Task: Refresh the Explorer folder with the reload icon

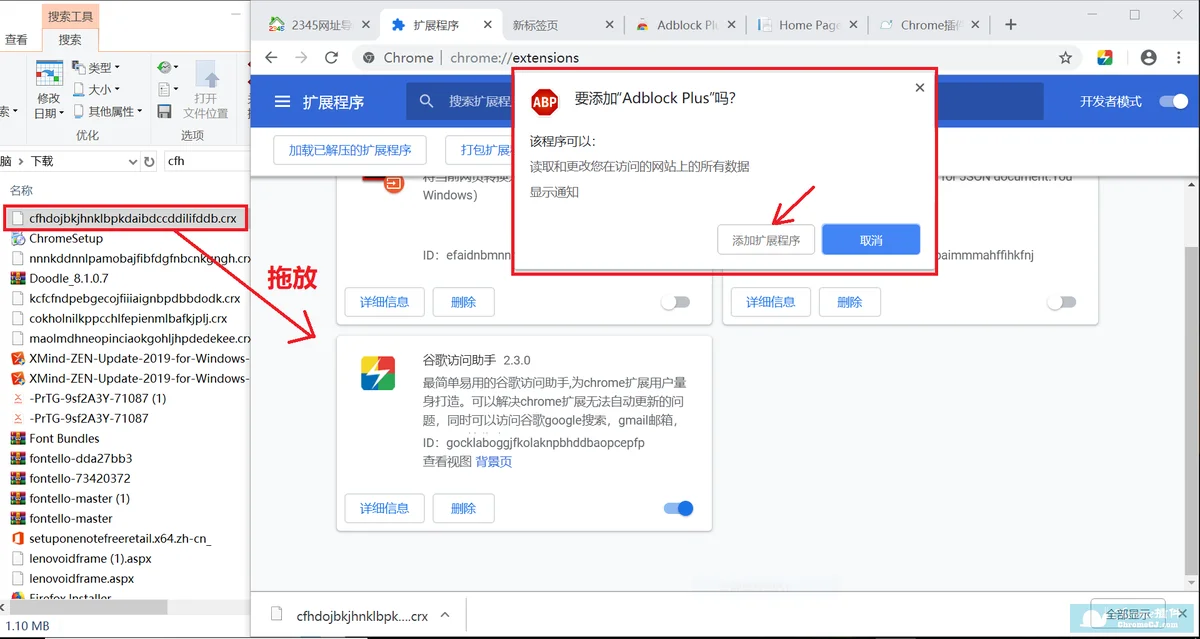Action: coord(150,161)
